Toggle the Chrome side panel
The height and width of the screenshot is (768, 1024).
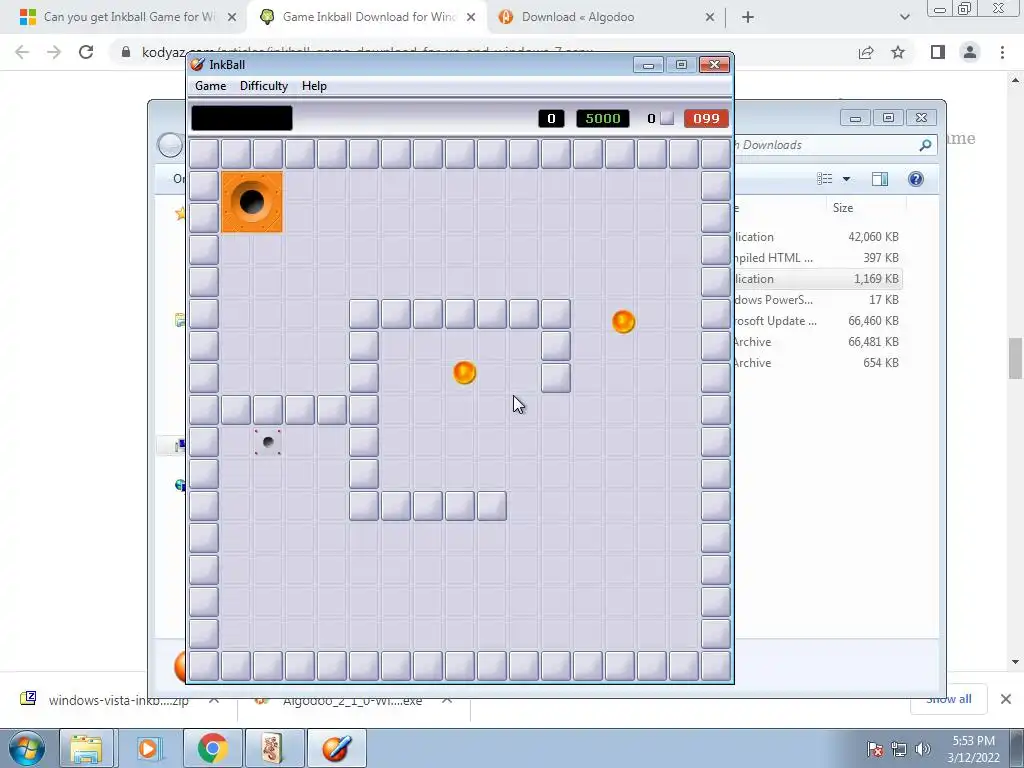(938, 52)
